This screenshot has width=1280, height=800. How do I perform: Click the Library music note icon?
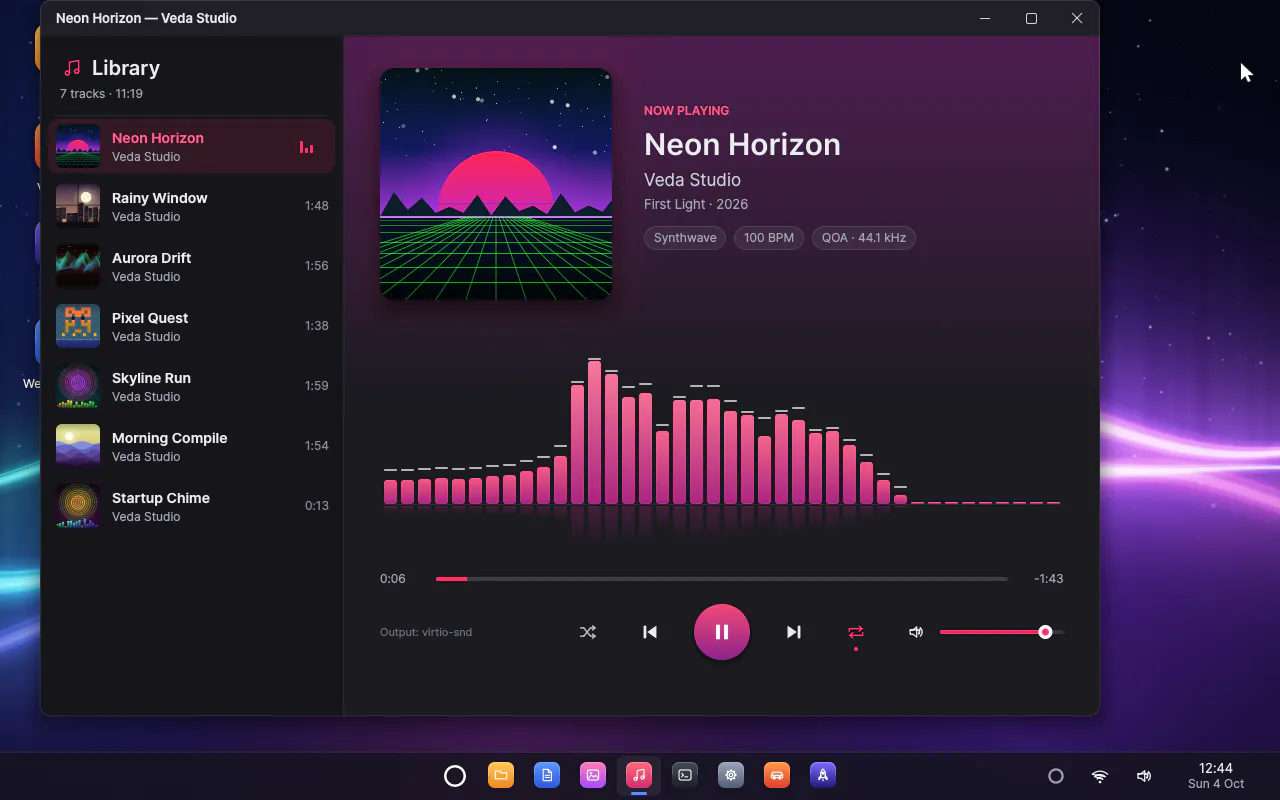(72, 68)
